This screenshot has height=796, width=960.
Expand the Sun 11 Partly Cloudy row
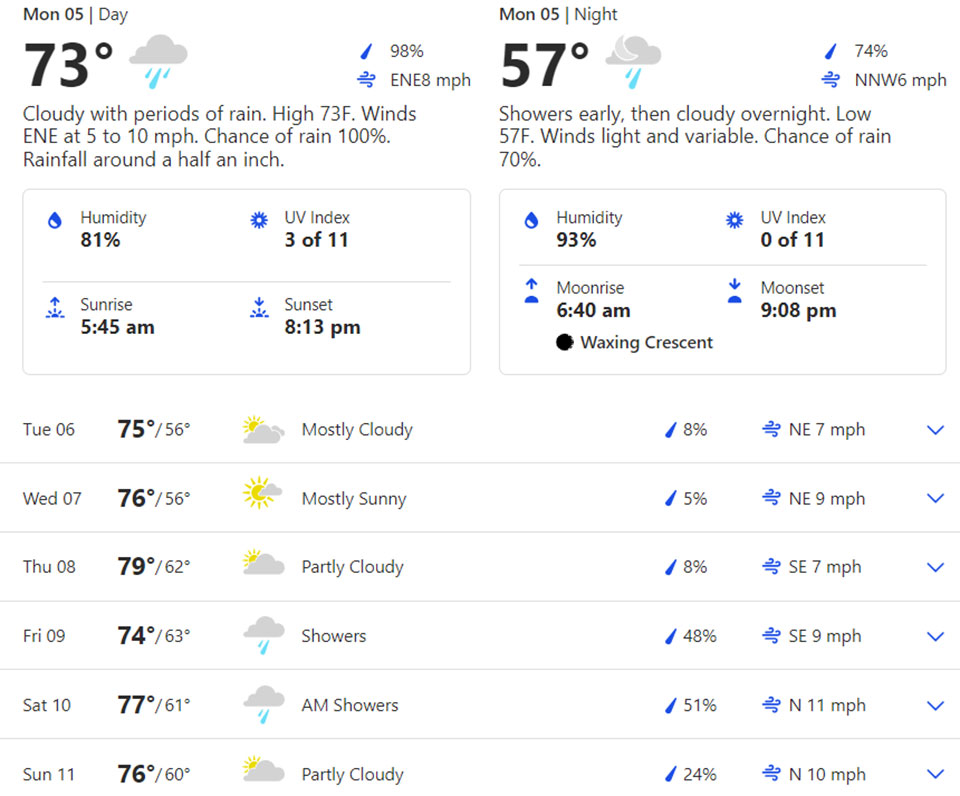click(x=935, y=774)
